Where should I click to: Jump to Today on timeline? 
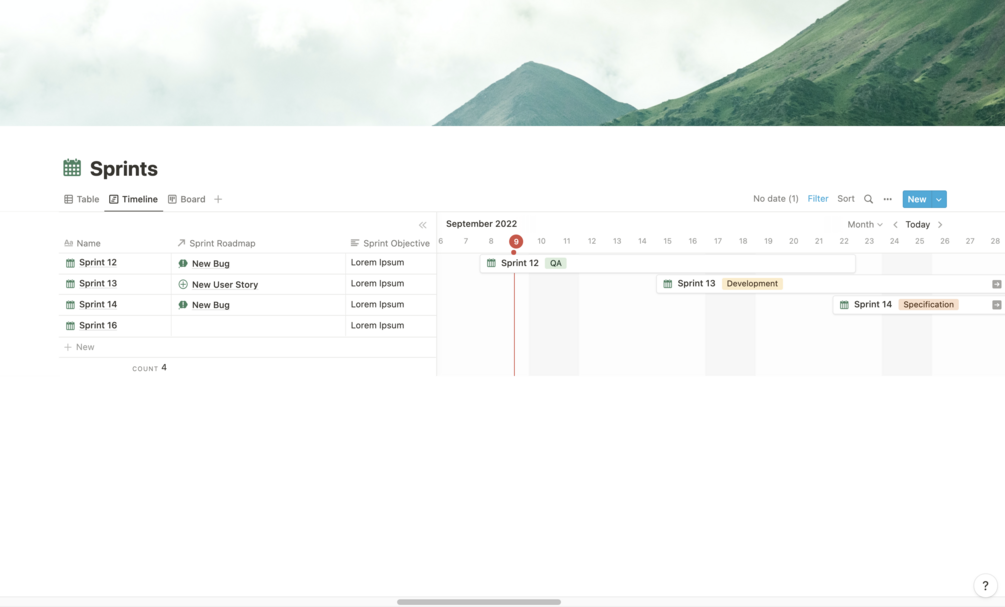click(x=917, y=224)
